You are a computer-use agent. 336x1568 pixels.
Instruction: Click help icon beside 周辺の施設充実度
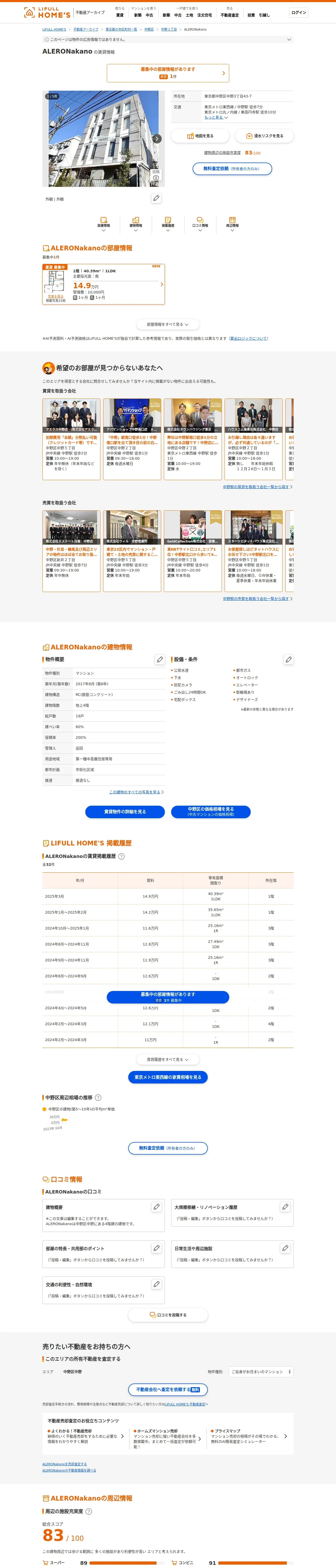point(88,1511)
